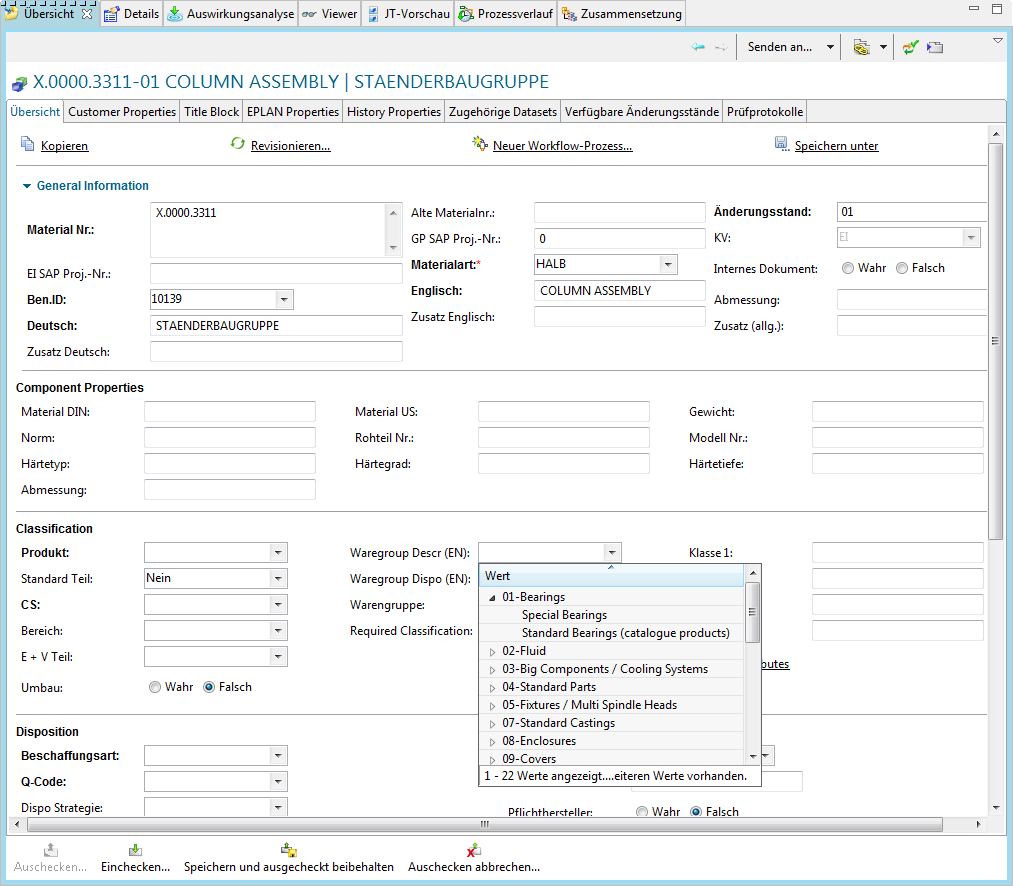1013x886 pixels.
Task: Click the Alte Materialnr. input field
Action: tap(619, 213)
